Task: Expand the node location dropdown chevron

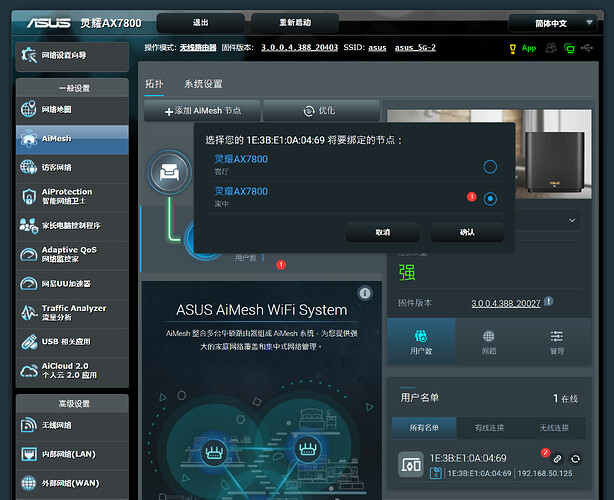Action: tap(572, 220)
